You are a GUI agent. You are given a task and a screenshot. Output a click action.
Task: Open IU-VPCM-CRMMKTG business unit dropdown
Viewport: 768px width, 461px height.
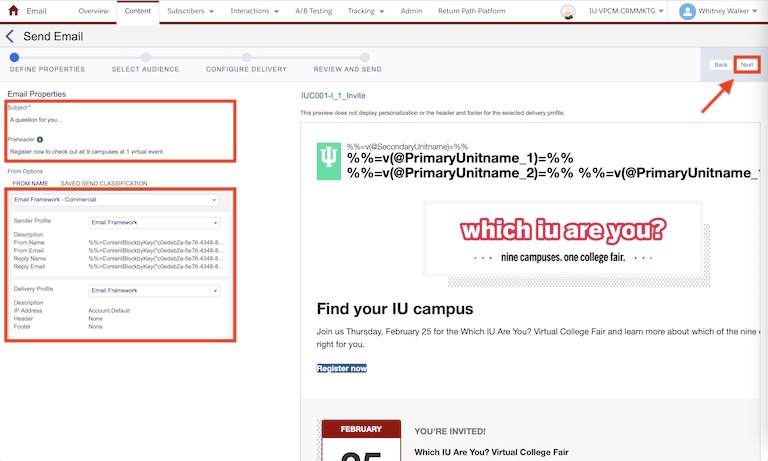click(x=626, y=11)
